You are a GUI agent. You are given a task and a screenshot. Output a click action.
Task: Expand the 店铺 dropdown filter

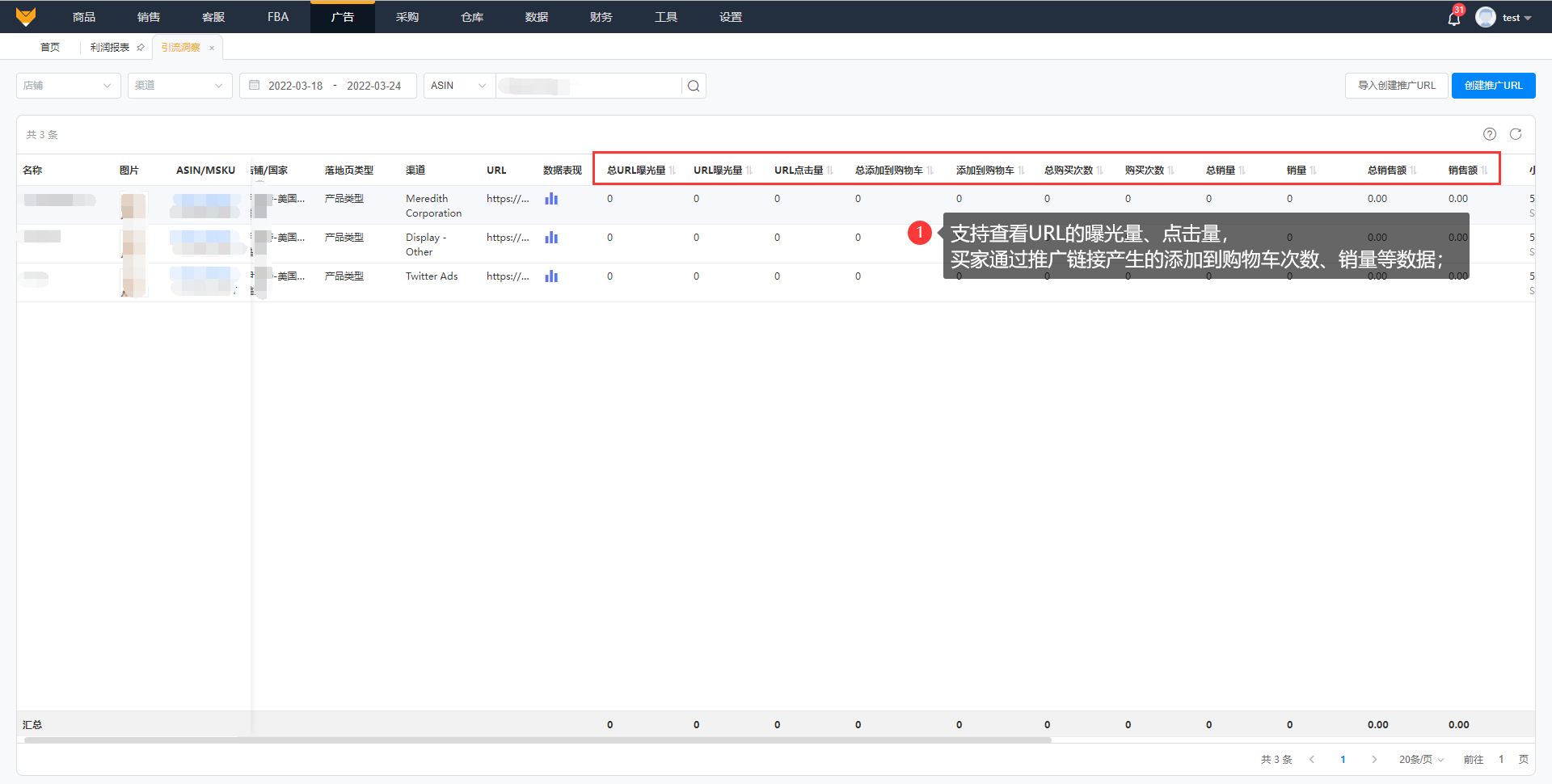[x=68, y=86]
